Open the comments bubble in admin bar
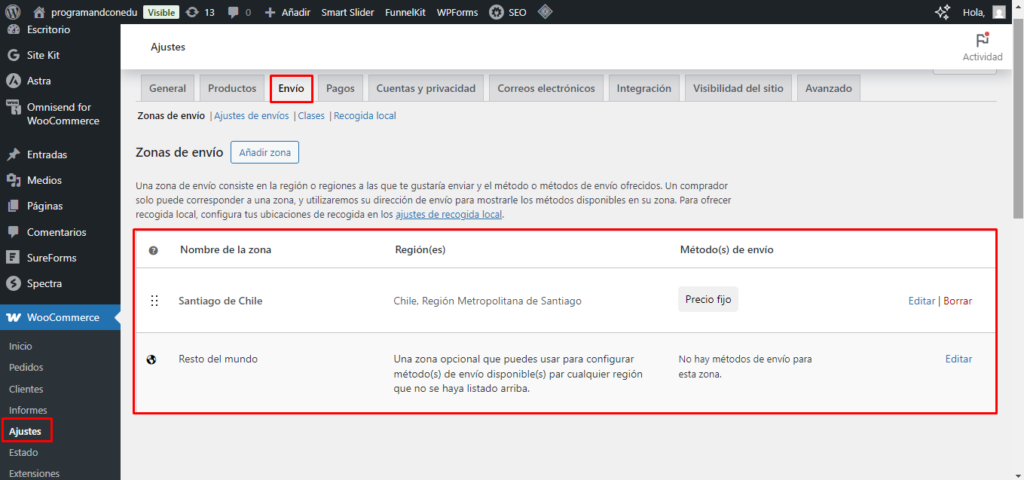 point(239,12)
